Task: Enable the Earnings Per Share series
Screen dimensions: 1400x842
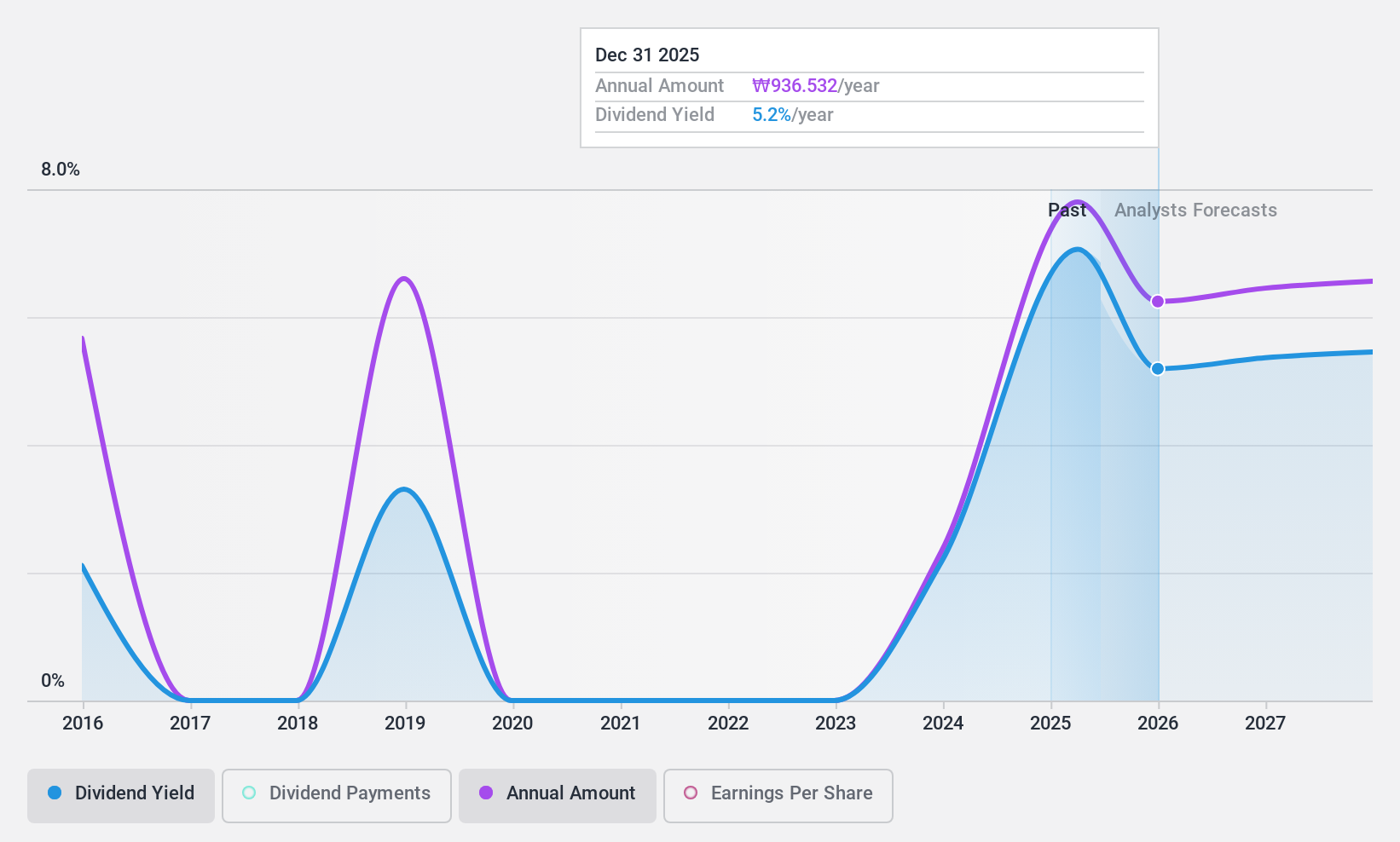Action: [778, 796]
